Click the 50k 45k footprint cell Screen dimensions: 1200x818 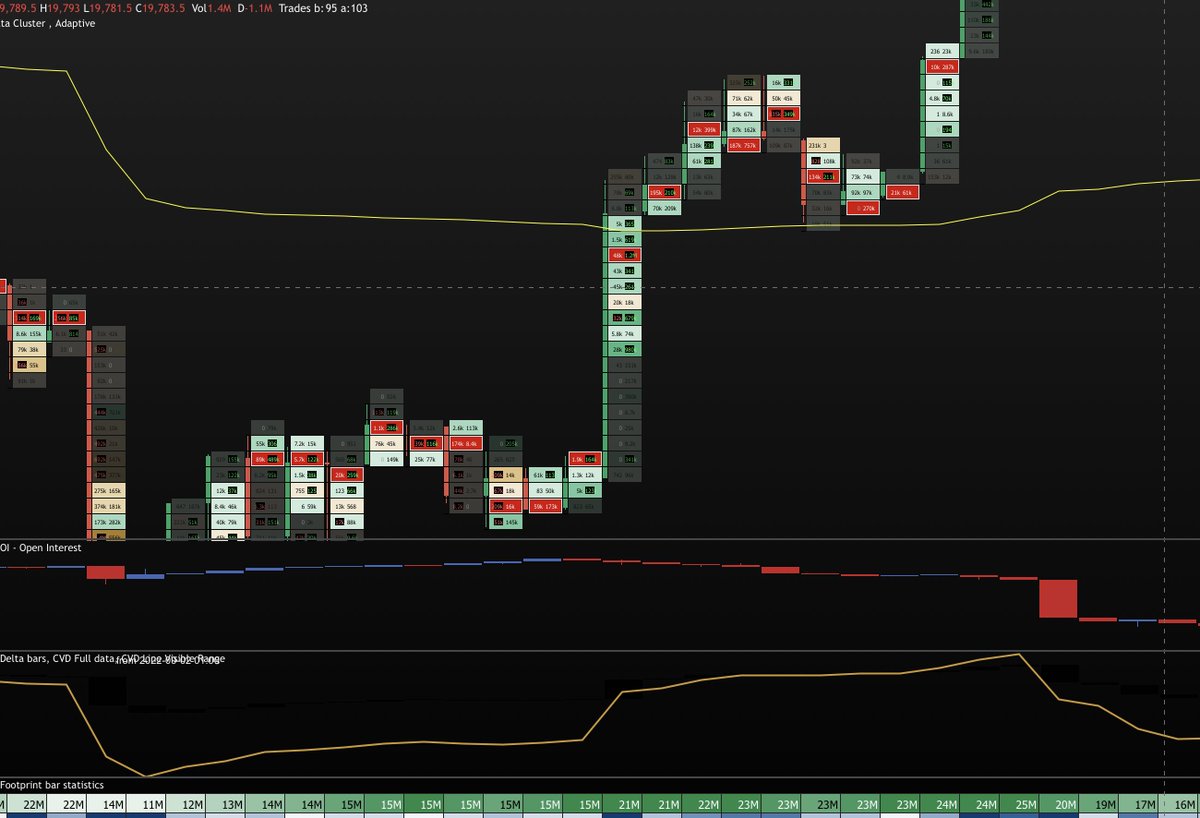(x=782, y=99)
